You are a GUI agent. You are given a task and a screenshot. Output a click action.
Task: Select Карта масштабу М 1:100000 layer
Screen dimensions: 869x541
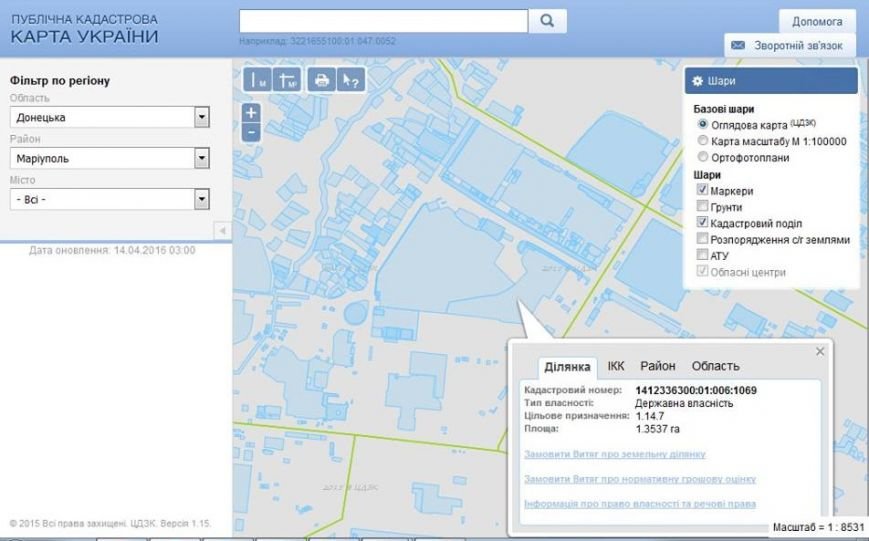click(x=703, y=140)
